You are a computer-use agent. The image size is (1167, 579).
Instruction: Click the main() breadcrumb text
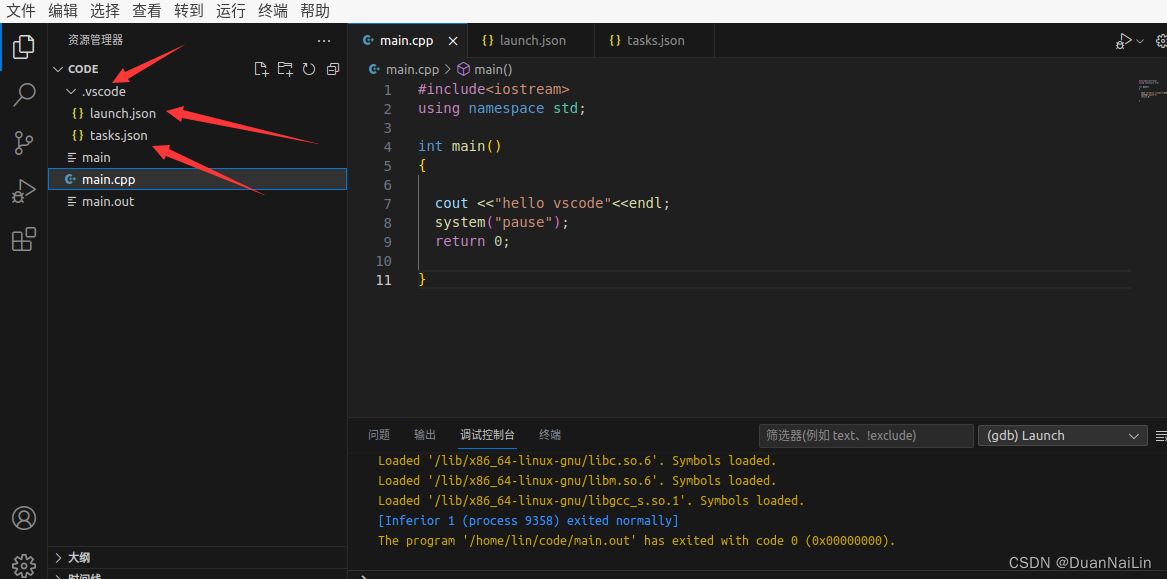[x=493, y=69]
